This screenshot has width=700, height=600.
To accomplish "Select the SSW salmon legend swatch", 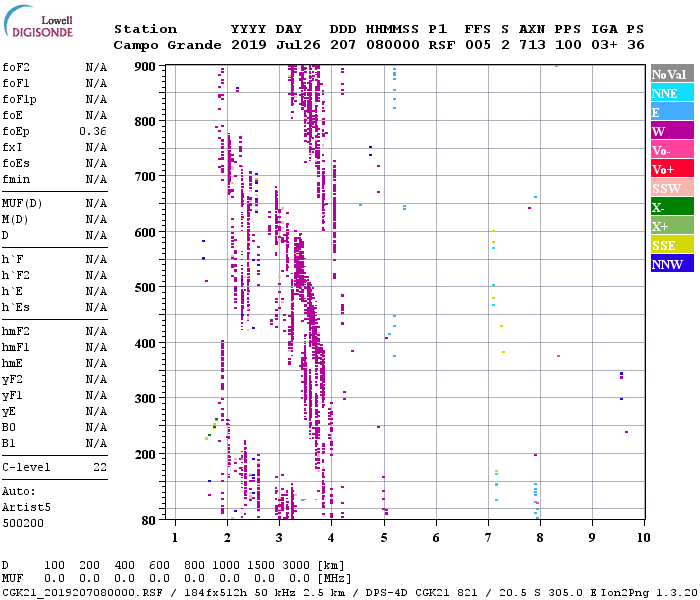I will click(672, 188).
